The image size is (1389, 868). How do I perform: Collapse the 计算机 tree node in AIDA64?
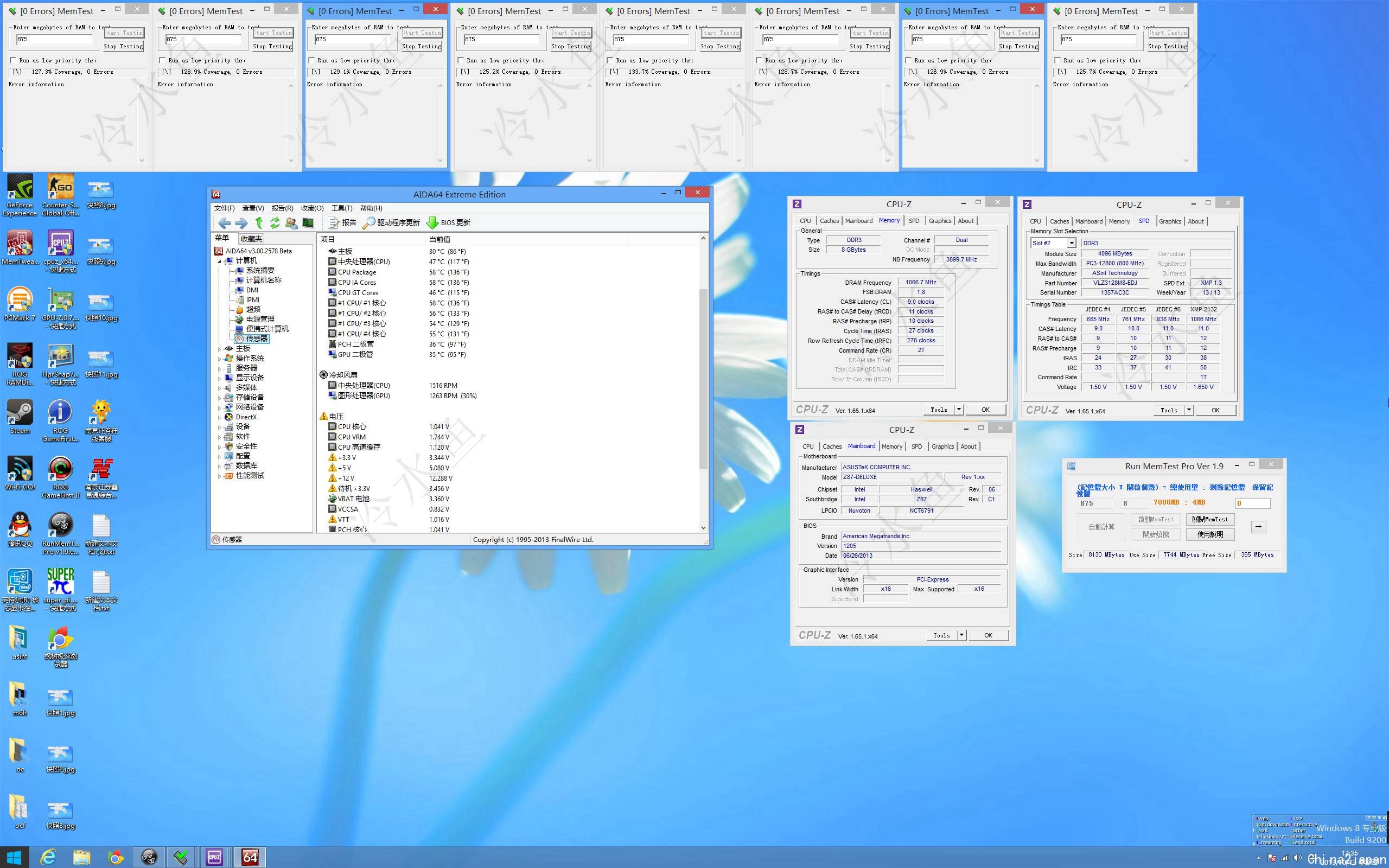click(219, 261)
